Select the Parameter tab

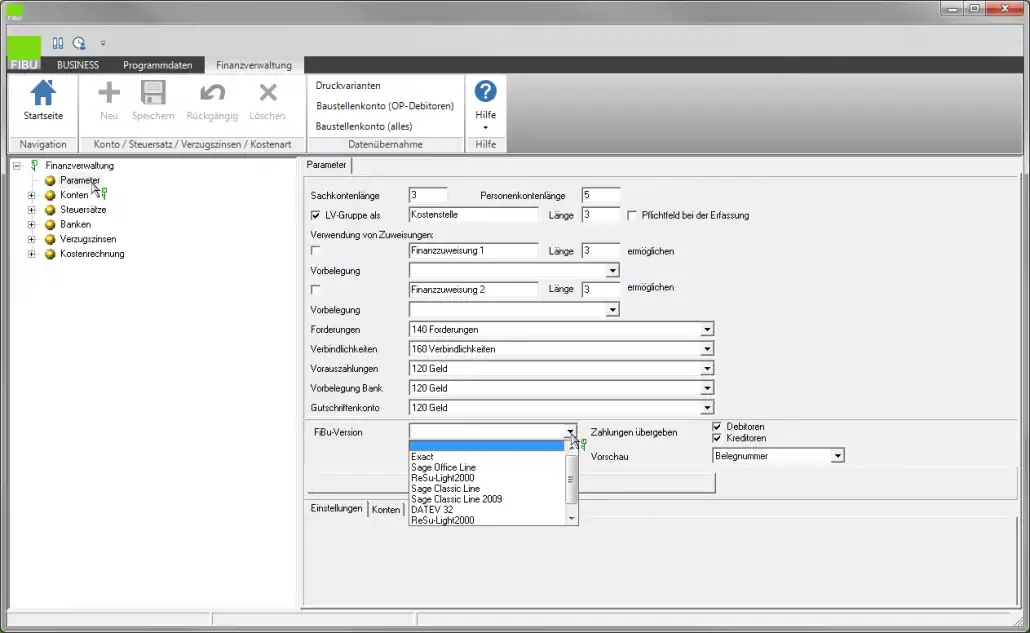[326, 165]
